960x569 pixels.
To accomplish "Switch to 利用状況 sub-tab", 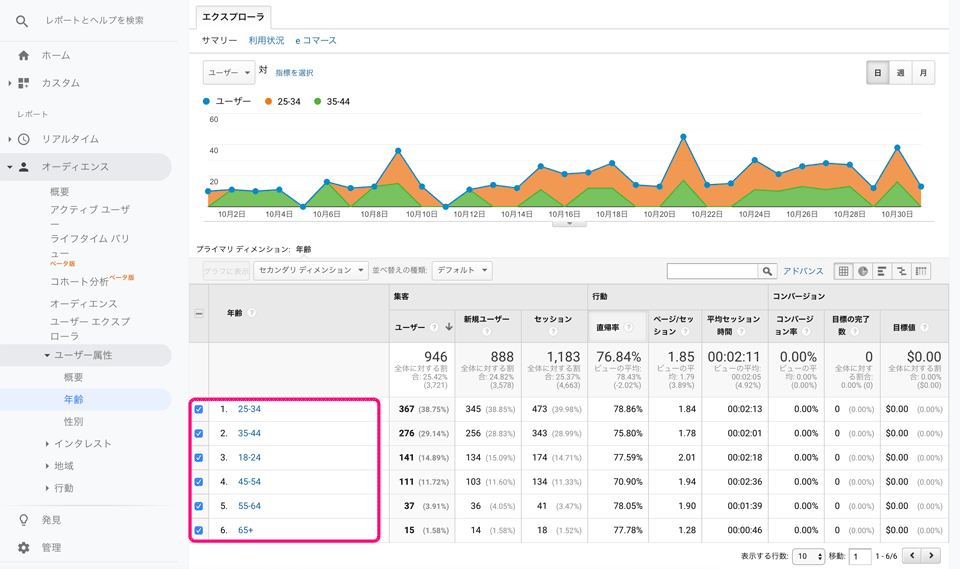I will (x=266, y=40).
